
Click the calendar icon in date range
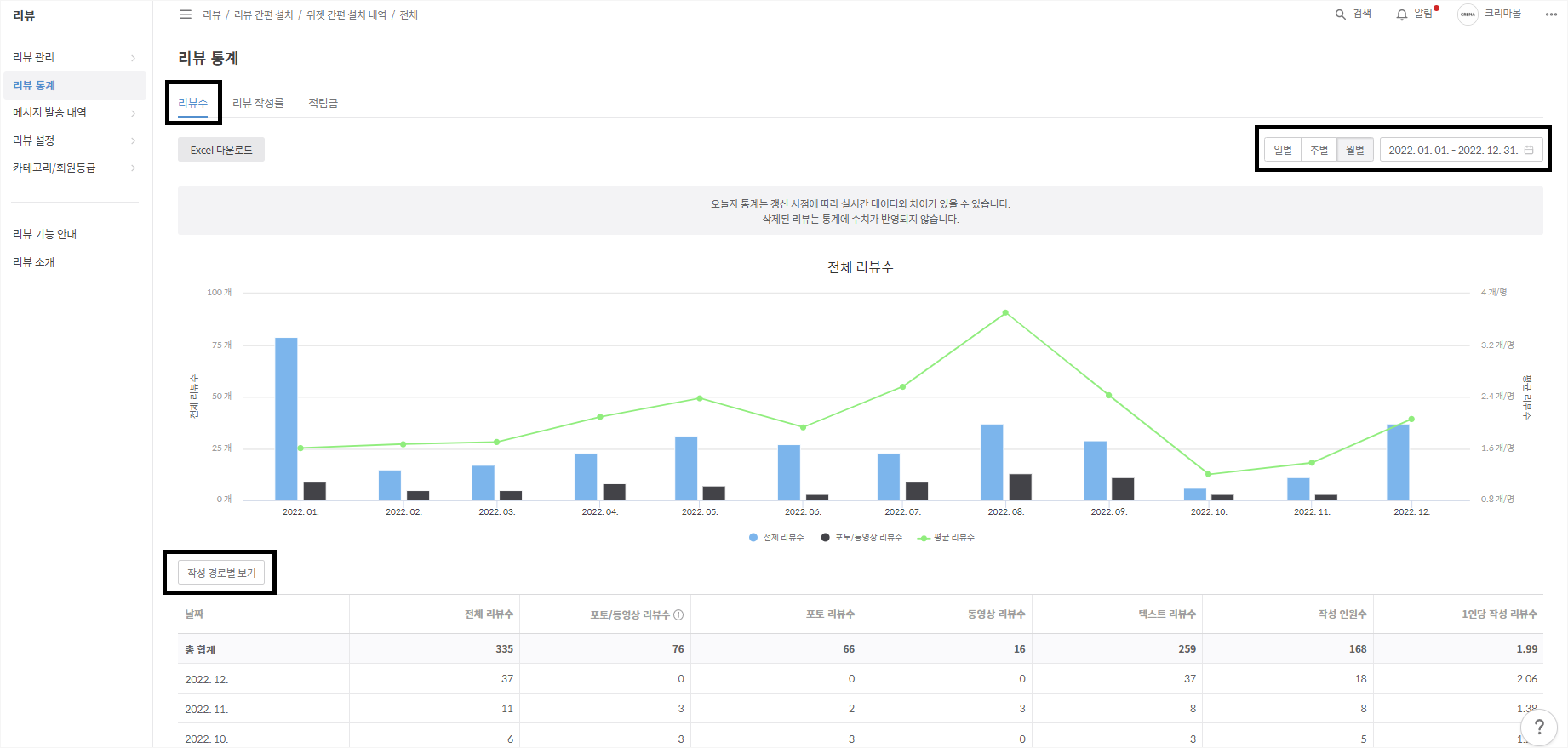(1529, 150)
